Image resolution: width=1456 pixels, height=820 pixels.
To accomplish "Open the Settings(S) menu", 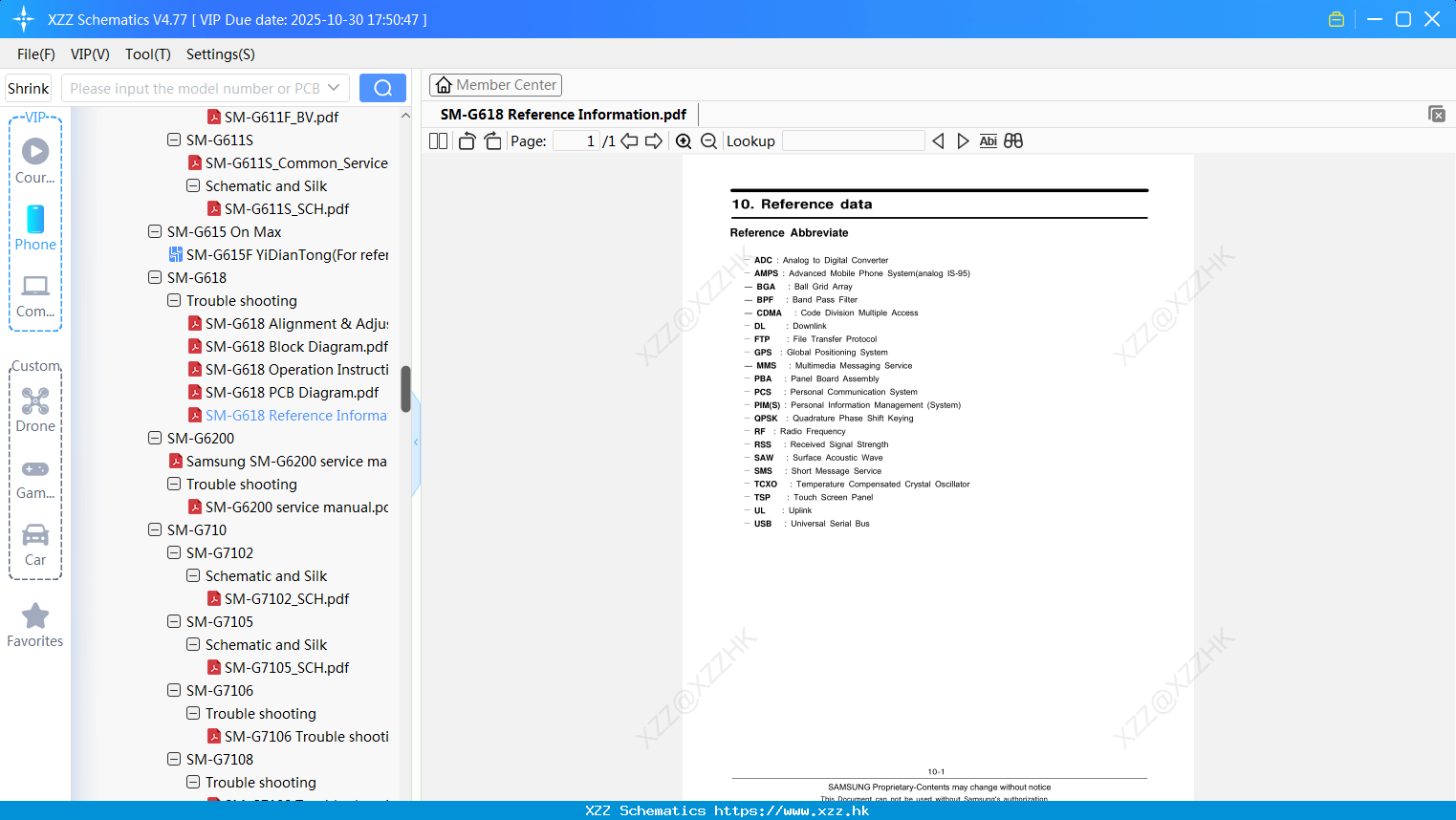I will (x=221, y=54).
